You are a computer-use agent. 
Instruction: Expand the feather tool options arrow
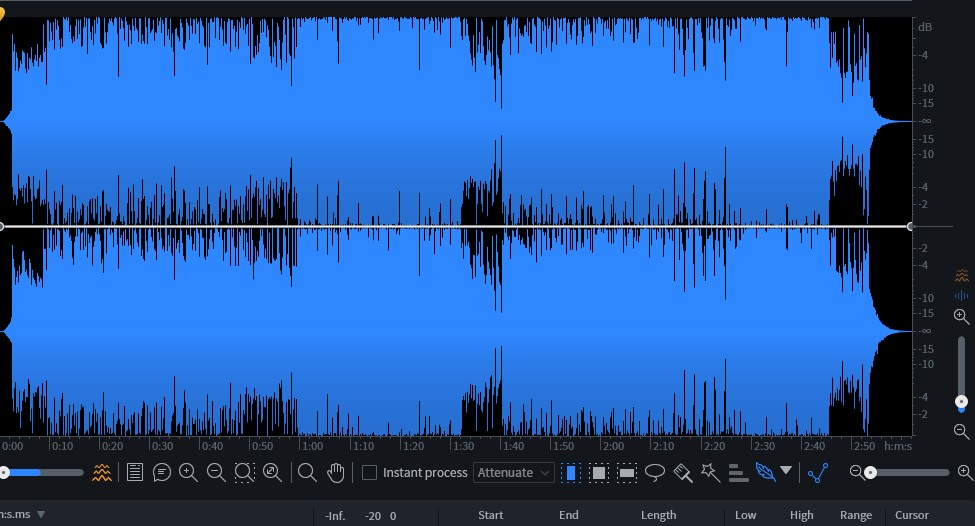tap(786, 470)
